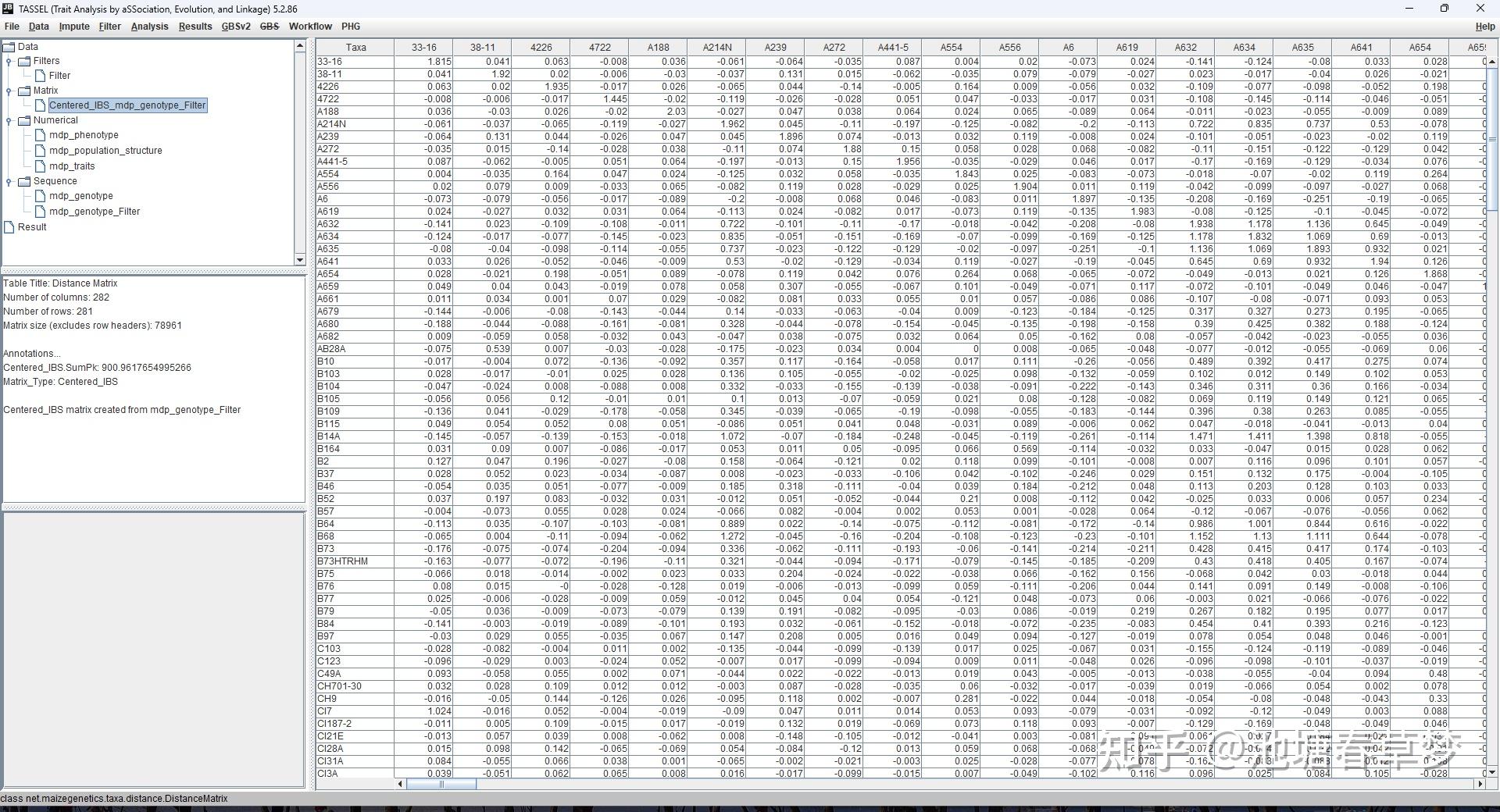Open the Impute menu

pyautogui.click(x=74, y=26)
